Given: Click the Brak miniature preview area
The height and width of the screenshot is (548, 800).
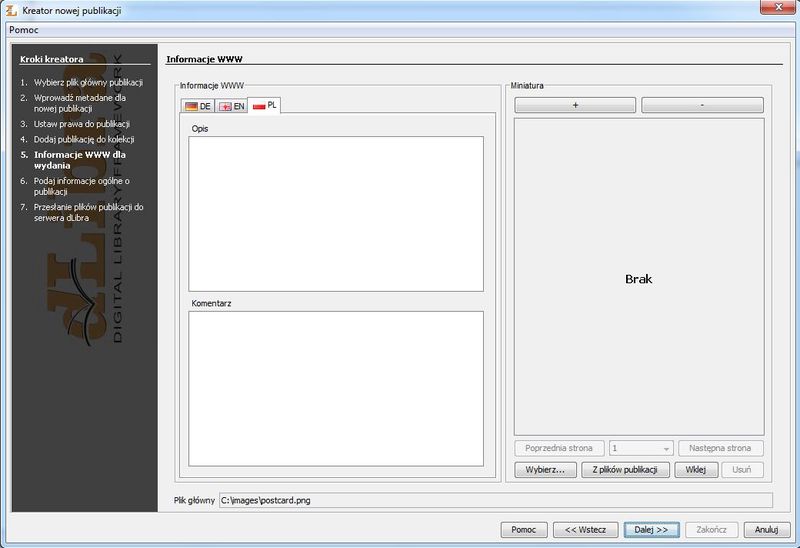Looking at the screenshot, I should tap(639, 278).
